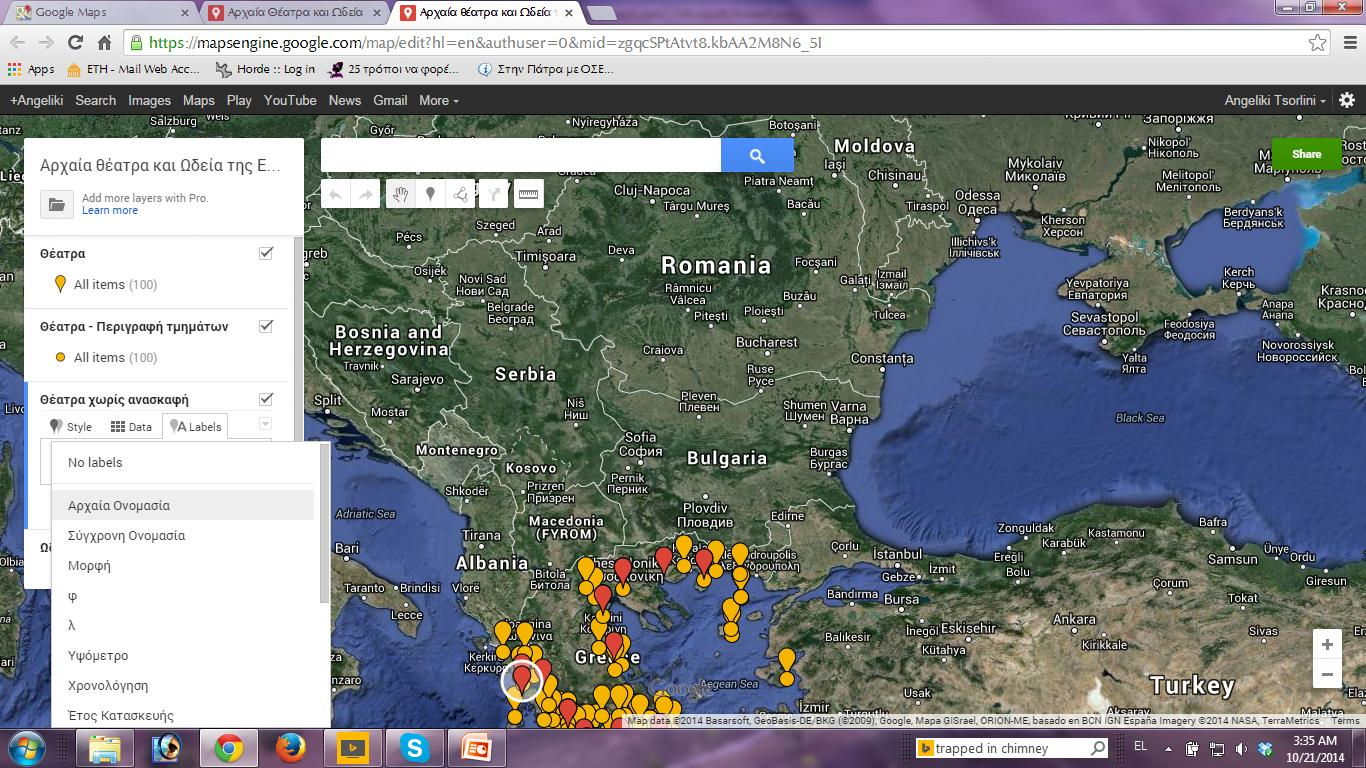Toggle visibility of the Θέατρα layer
This screenshot has width=1366, height=768.
pos(266,253)
